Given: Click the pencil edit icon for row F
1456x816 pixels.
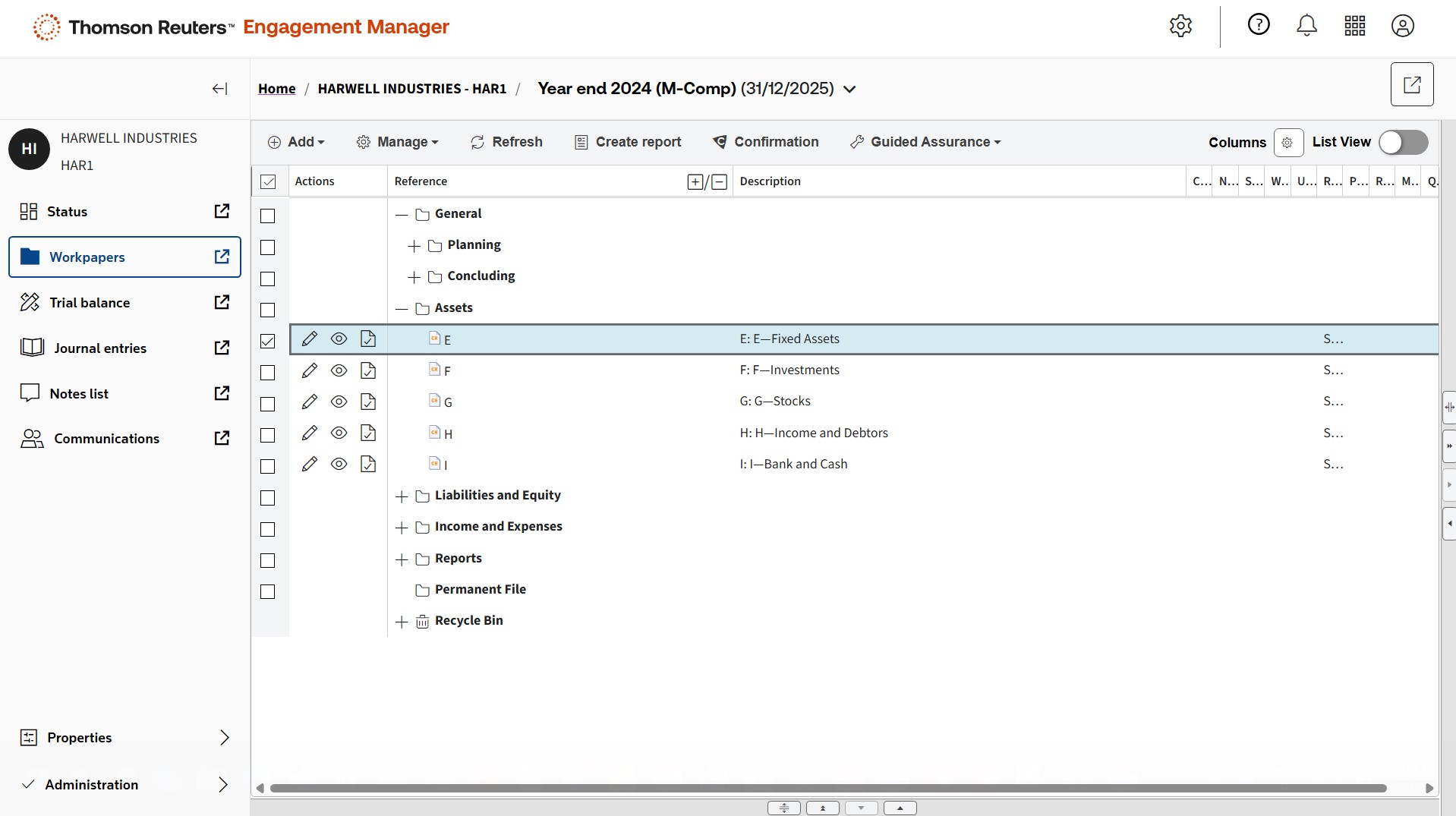Looking at the screenshot, I should 309,370.
